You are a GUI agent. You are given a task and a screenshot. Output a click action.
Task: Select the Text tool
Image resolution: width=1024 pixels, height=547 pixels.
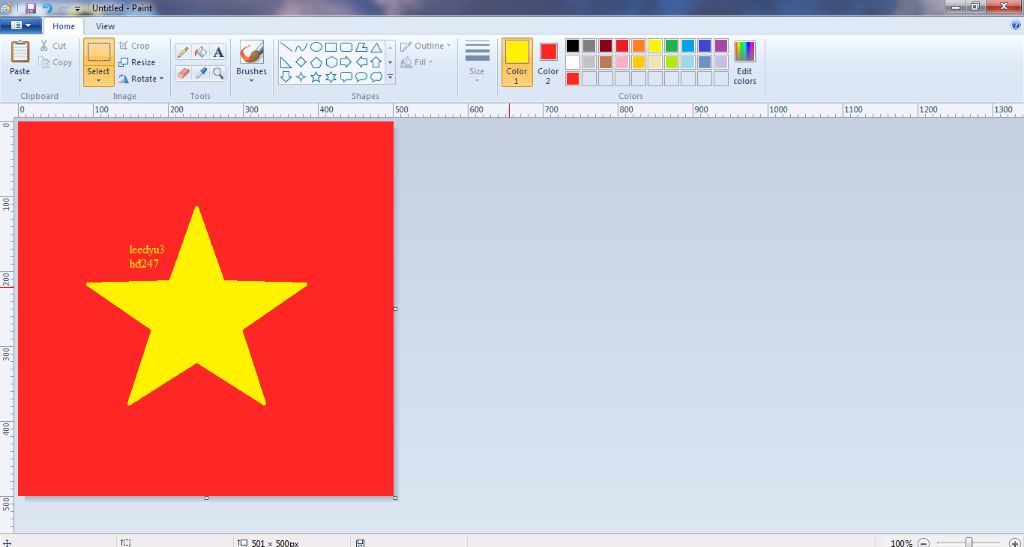pyautogui.click(x=218, y=52)
